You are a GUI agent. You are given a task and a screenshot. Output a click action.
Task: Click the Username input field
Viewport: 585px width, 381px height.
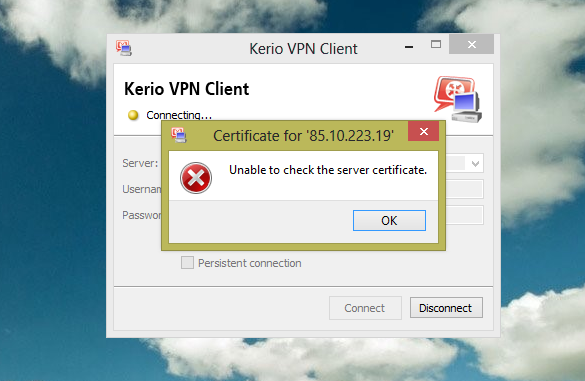(x=464, y=189)
